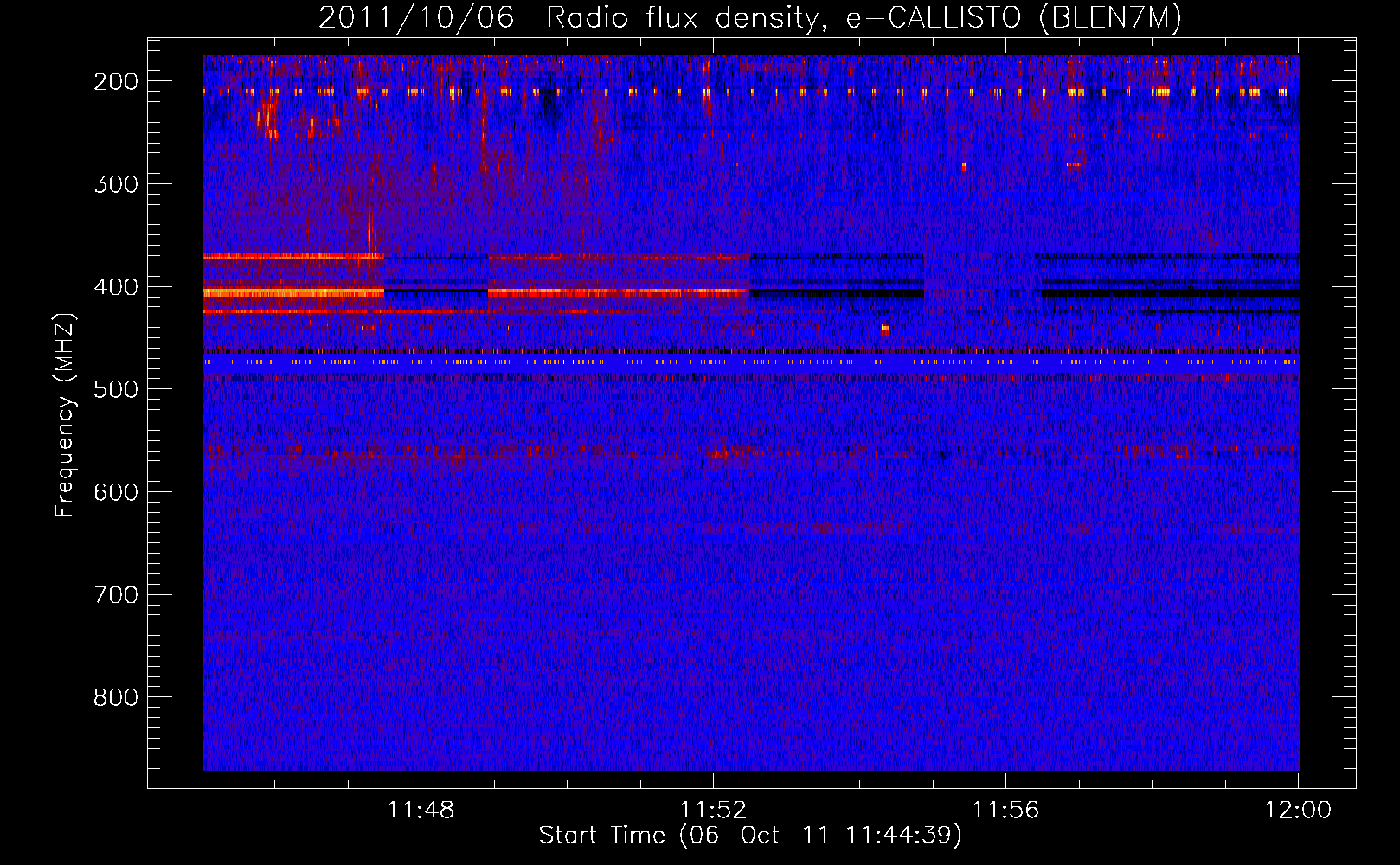This screenshot has height=865, width=1400.
Task: Click the 400 frequency tick label
Action: pyautogui.click(x=116, y=287)
